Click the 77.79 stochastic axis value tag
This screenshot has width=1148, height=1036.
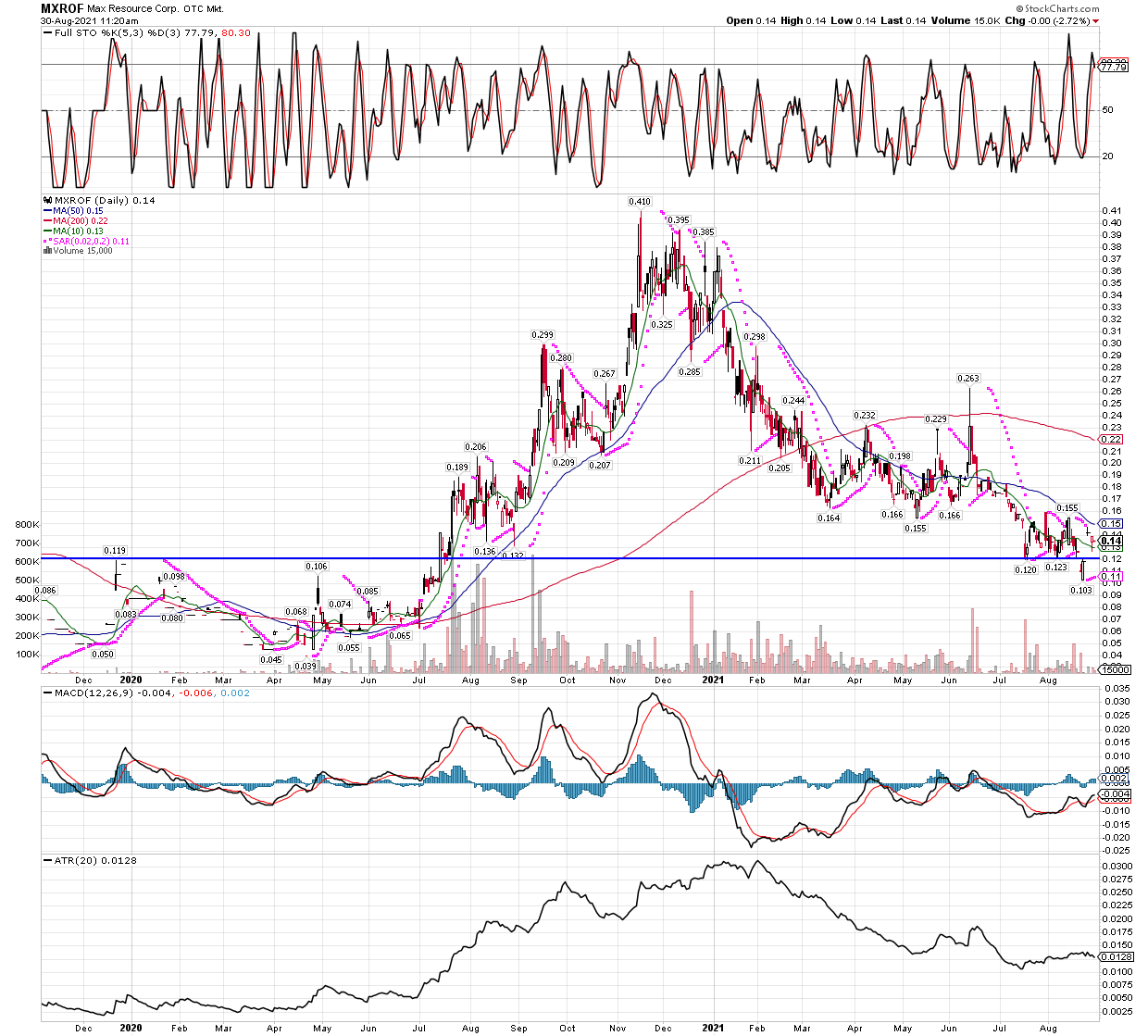click(1114, 68)
